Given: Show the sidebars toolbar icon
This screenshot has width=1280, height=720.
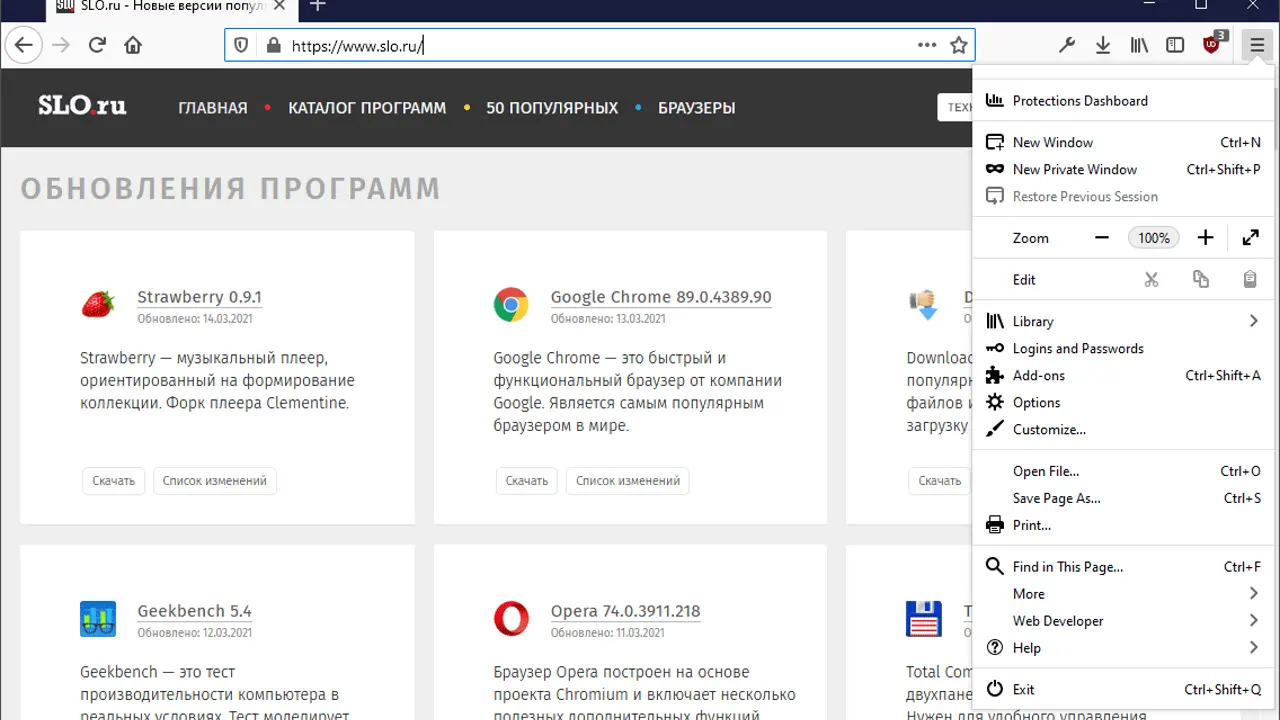Looking at the screenshot, I should (1175, 45).
